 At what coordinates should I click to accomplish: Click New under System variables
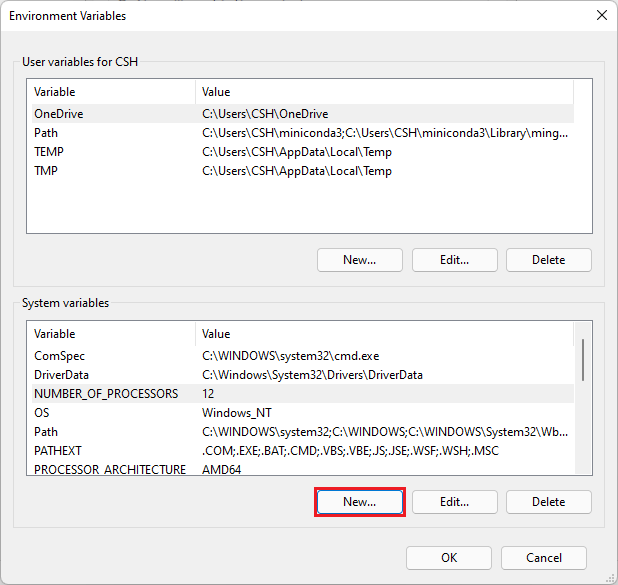359,502
